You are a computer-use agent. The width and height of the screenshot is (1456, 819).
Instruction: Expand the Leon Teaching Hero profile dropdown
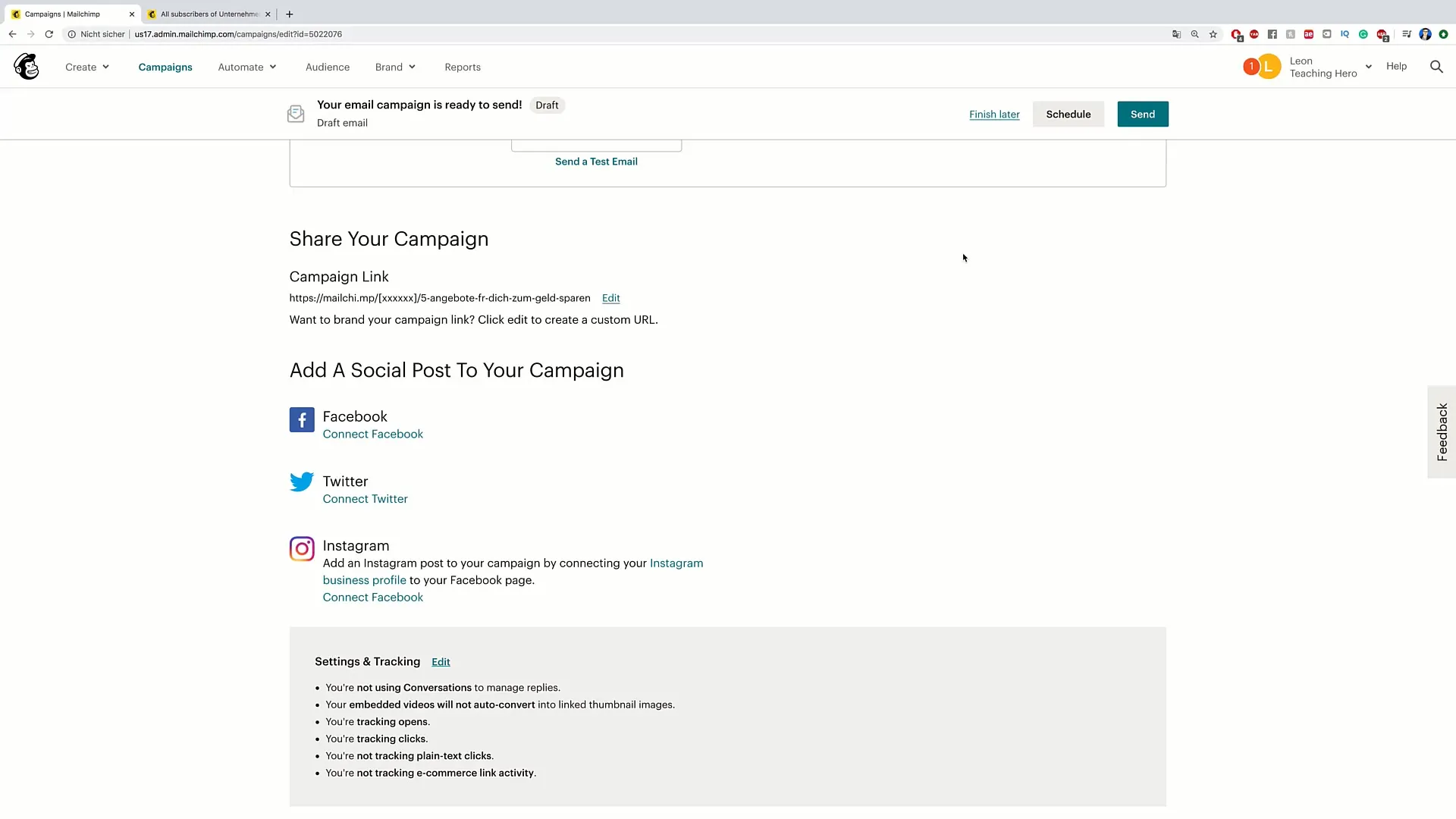[x=1368, y=67]
